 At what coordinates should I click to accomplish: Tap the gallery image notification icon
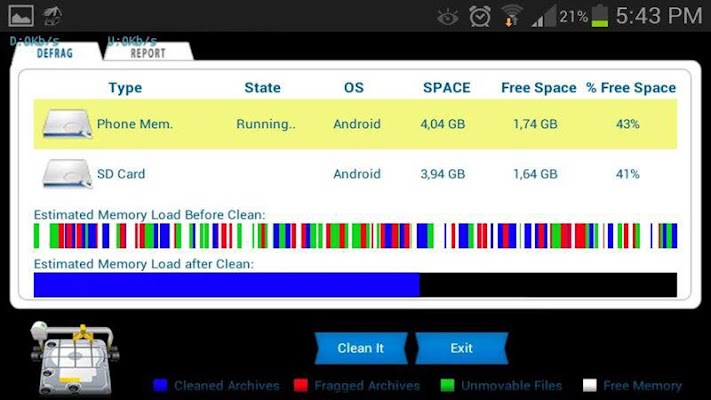coord(21,16)
